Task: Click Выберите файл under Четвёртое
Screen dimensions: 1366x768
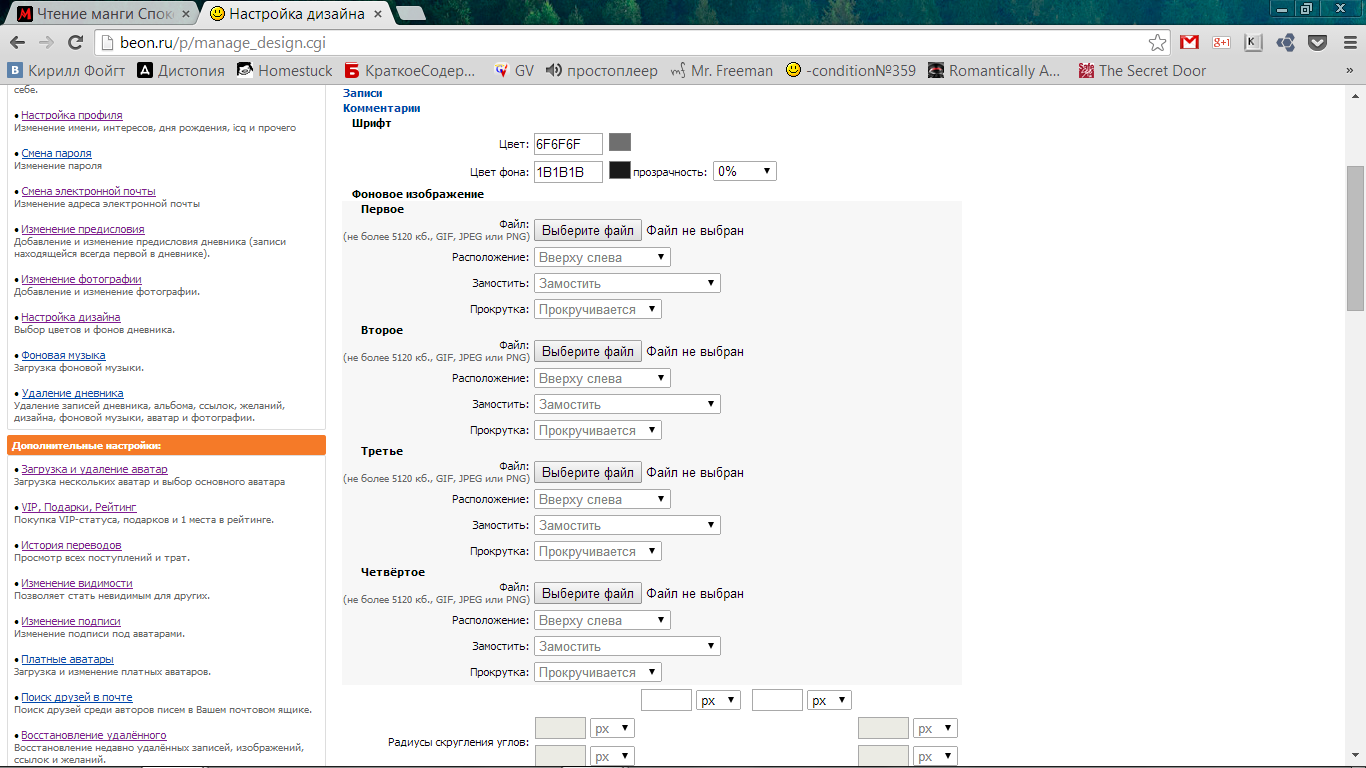Action: pos(588,593)
